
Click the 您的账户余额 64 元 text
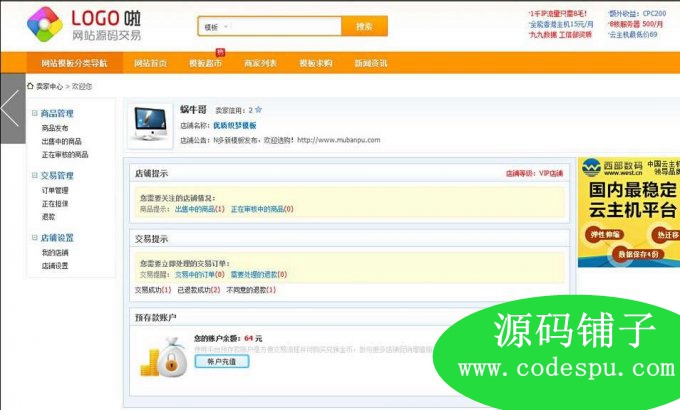(x=228, y=338)
